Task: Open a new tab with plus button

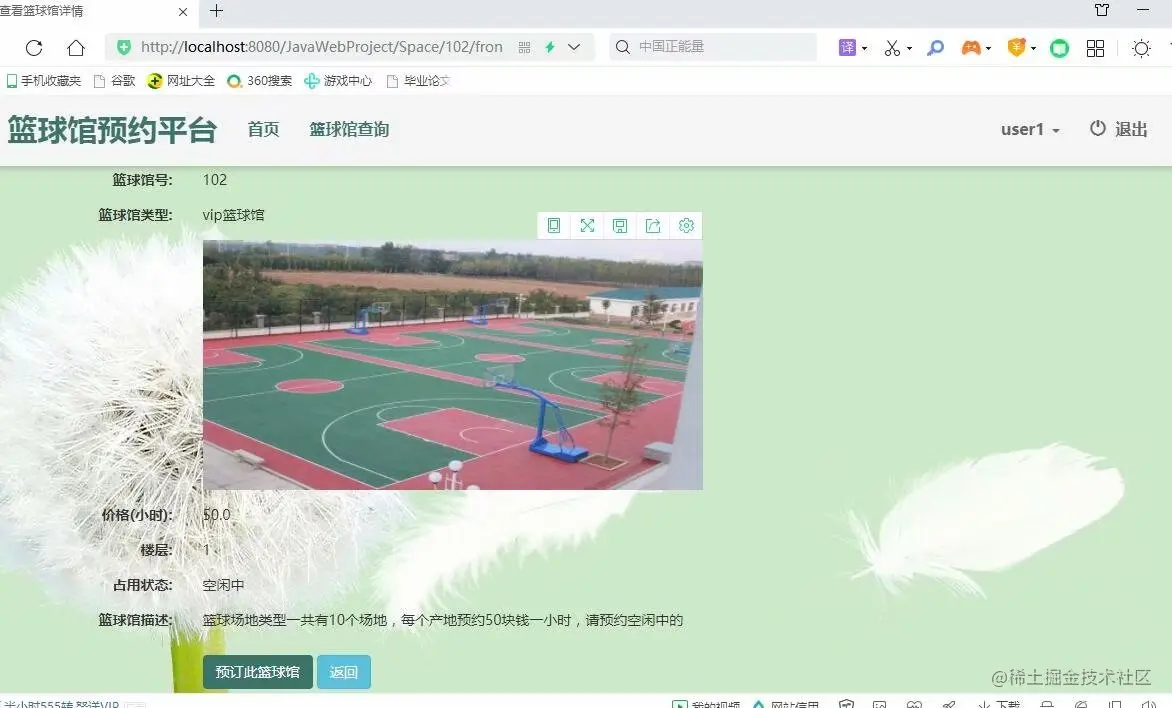Action: pyautogui.click(x=217, y=10)
